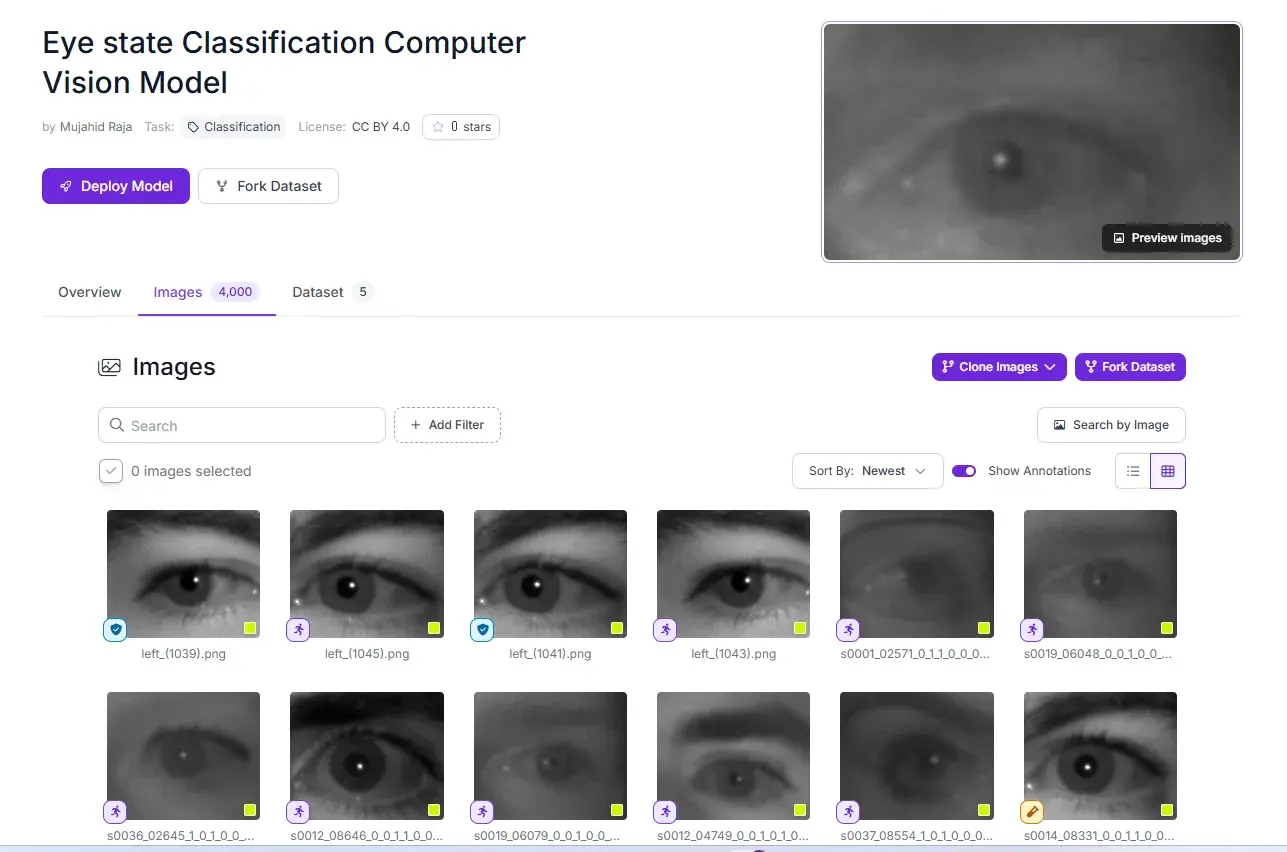Open Search by Image
This screenshot has width=1287, height=852.
[x=1111, y=425]
